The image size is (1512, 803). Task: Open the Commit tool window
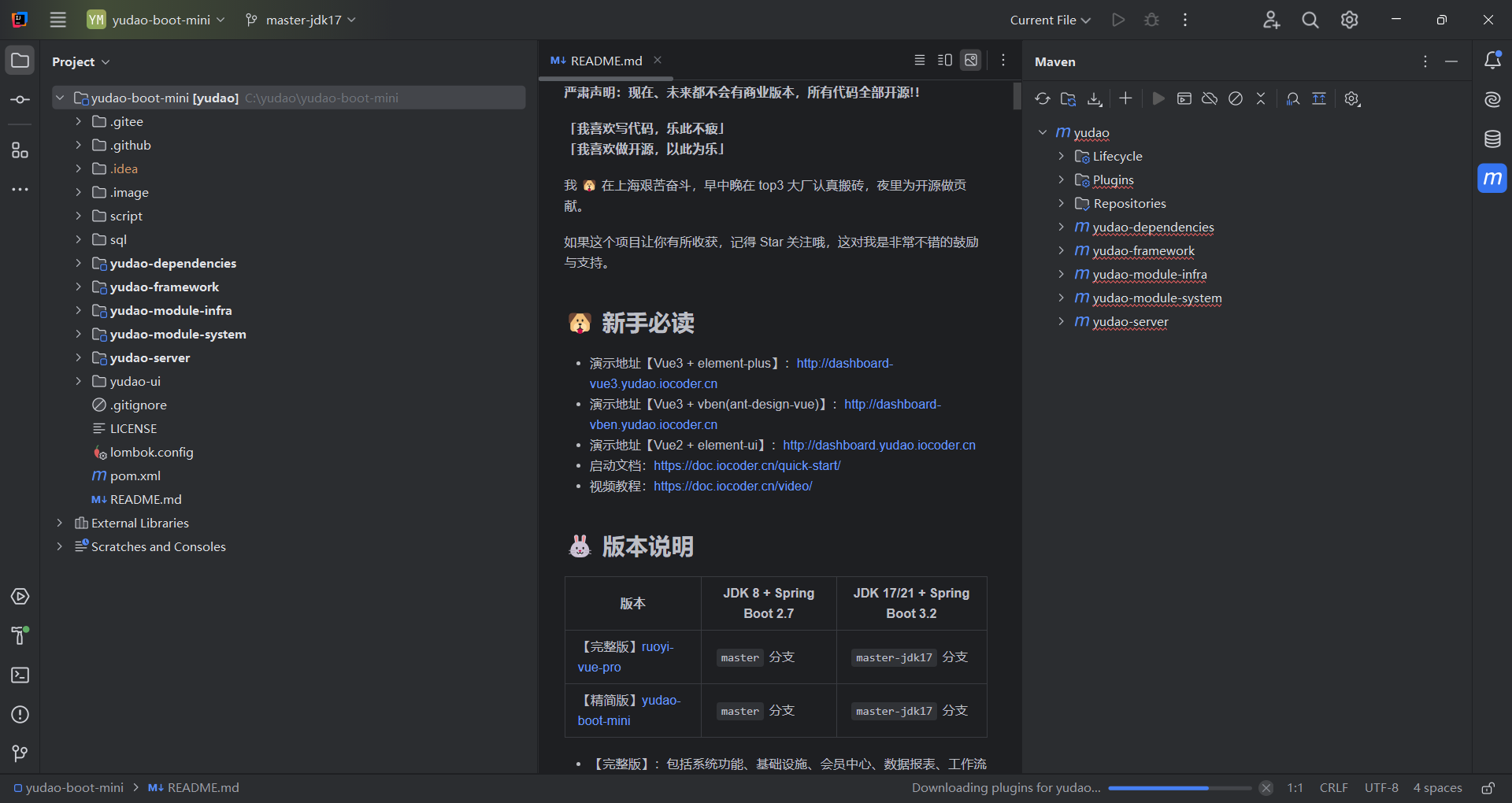tap(20, 100)
